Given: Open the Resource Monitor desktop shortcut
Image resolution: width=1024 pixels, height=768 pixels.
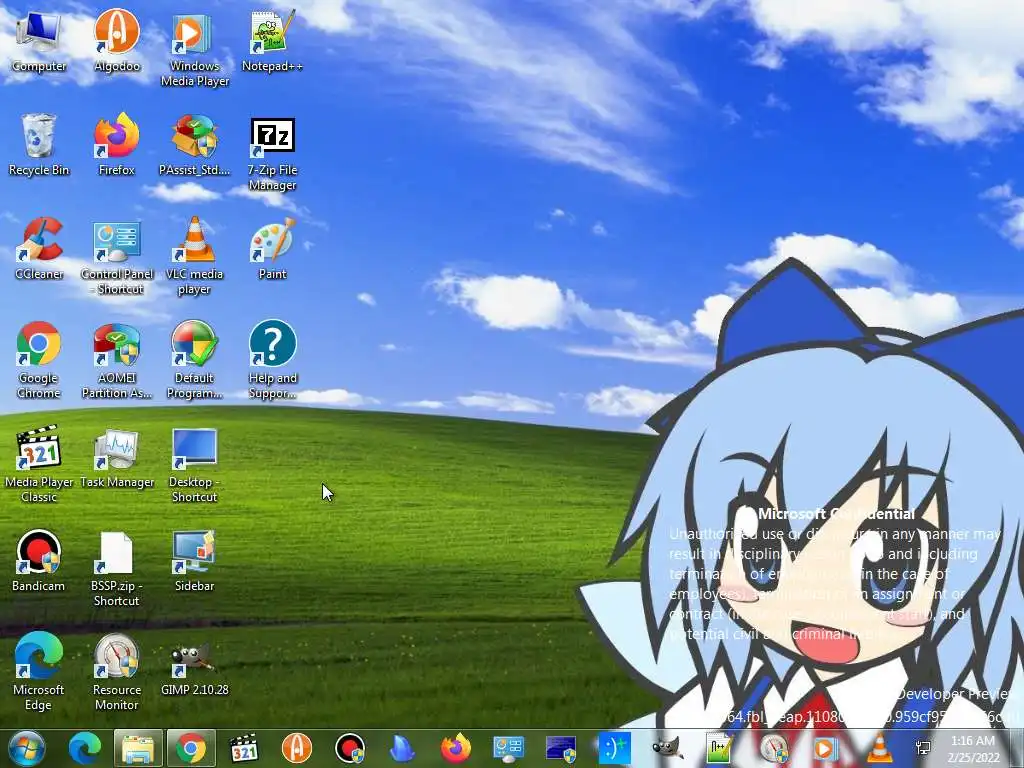Looking at the screenshot, I should tap(117, 671).
